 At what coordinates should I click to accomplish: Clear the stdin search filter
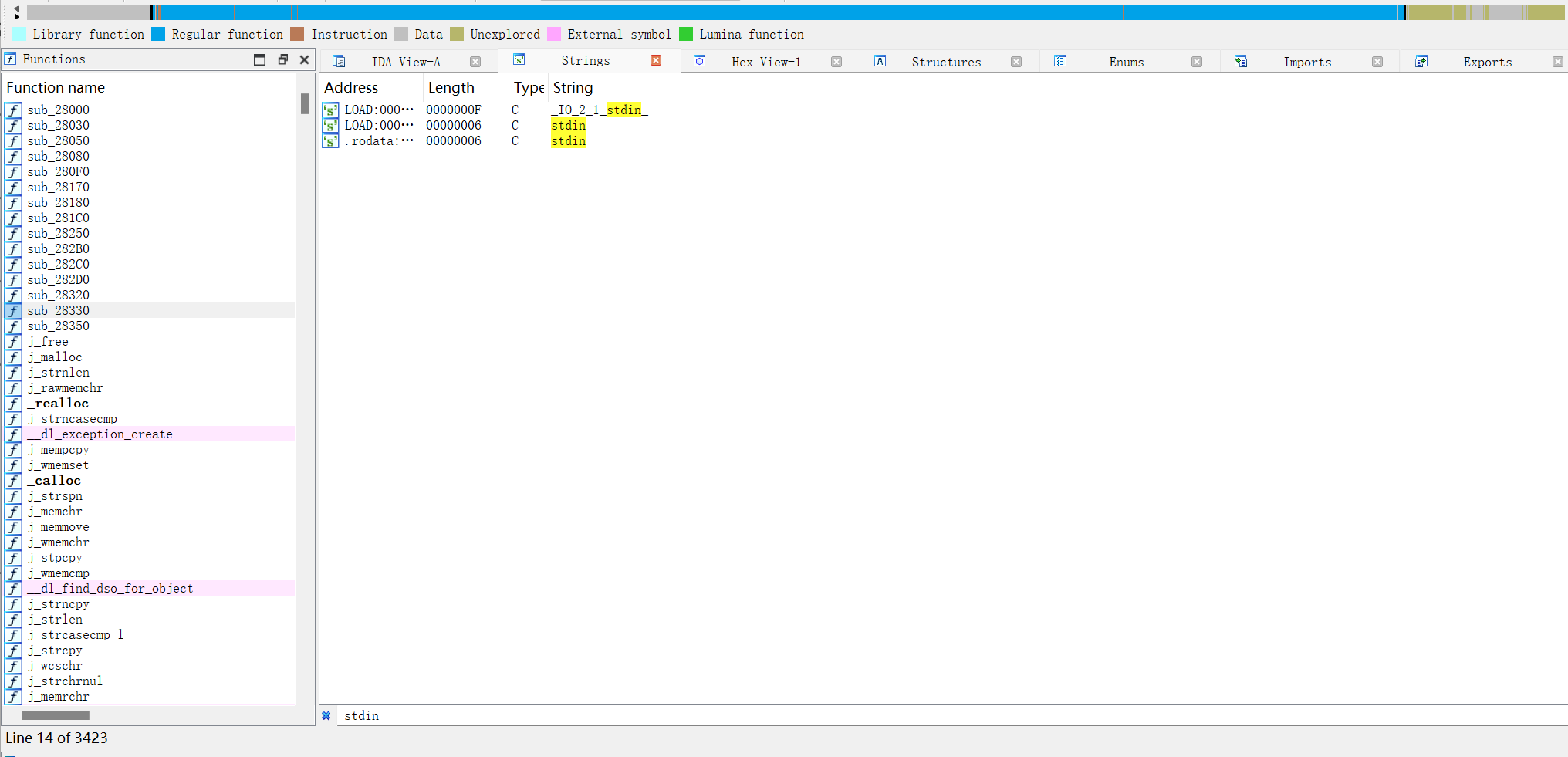tap(326, 715)
